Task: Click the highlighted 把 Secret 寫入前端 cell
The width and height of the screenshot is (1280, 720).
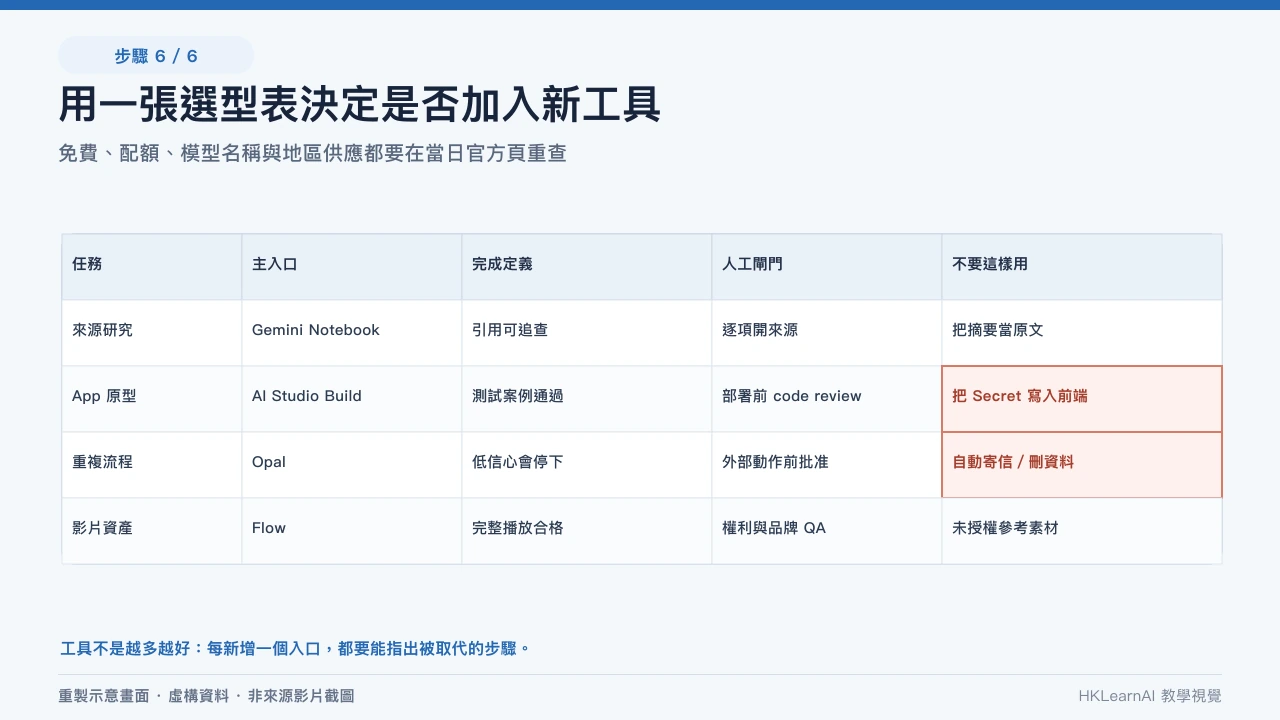Action: [x=1082, y=399]
